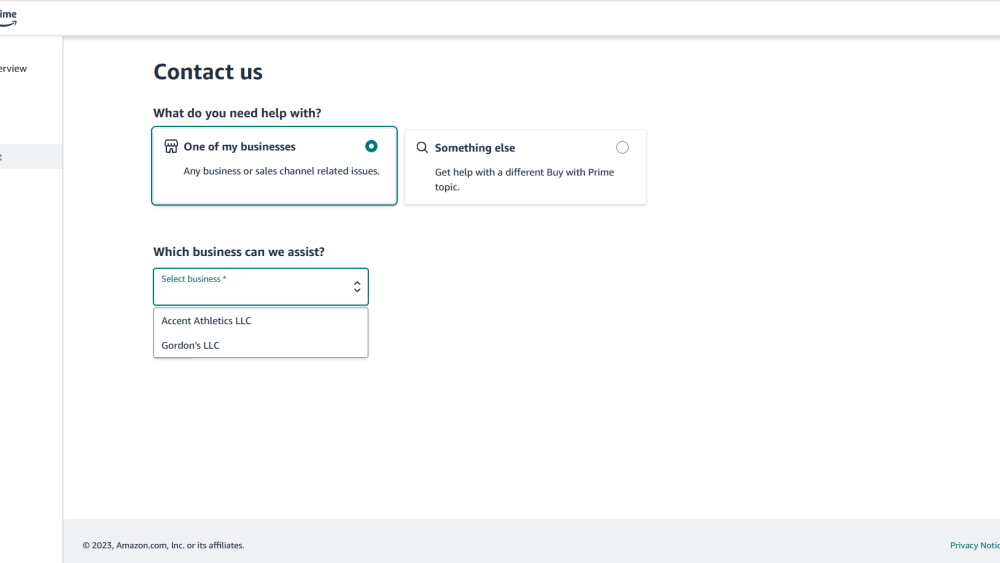Choose Accent Athletics LLC from the list
This screenshot has width=1000, height=563.
point(207,321)
